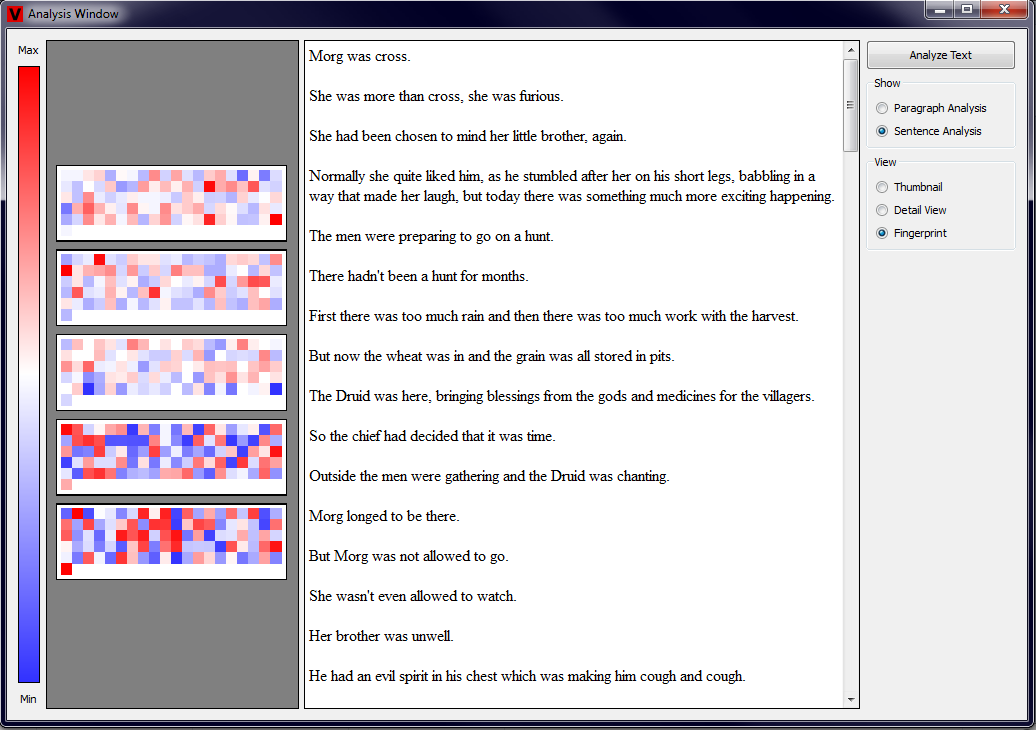Maximize the Analysis Window
1036x730 pixels.
click(966, 10)
